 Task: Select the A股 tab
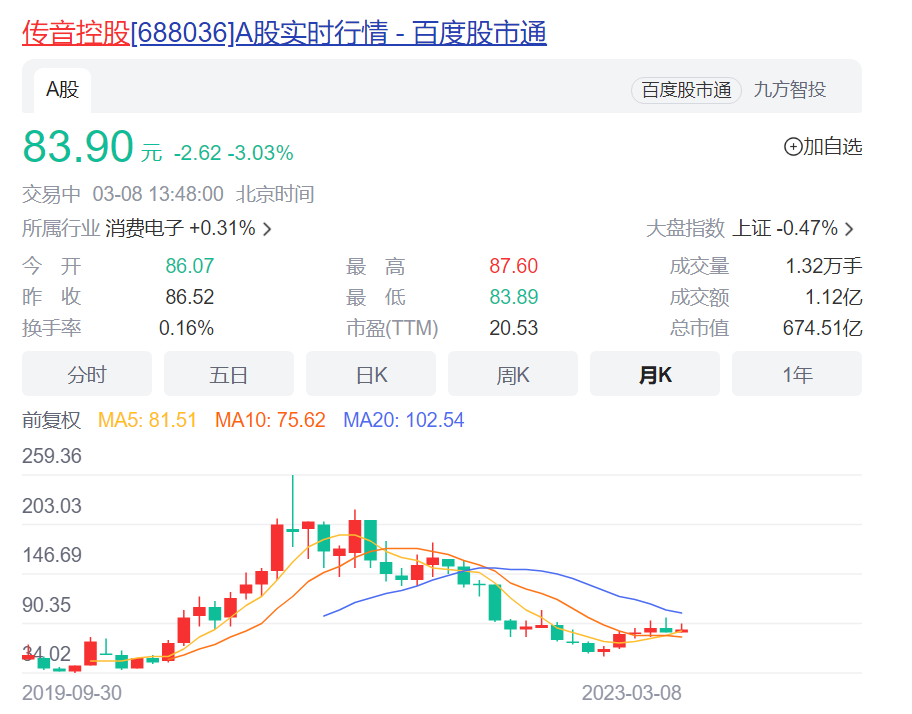click(62, 90)
